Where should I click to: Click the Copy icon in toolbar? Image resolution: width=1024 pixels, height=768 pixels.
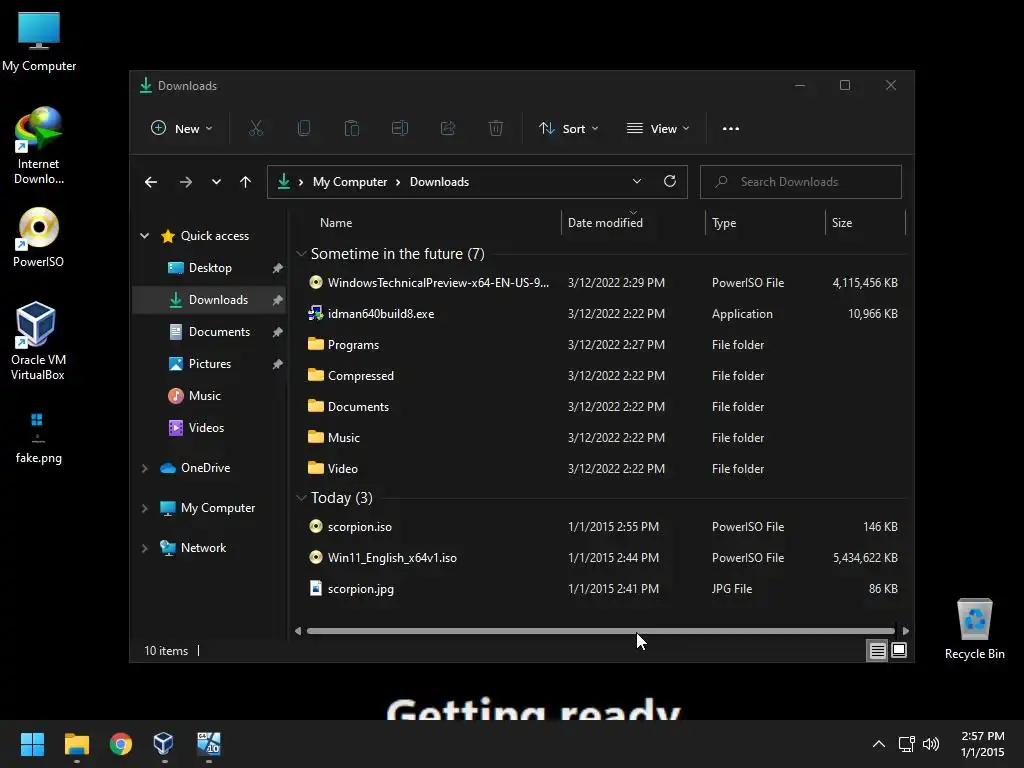click(x=304, y=129)
